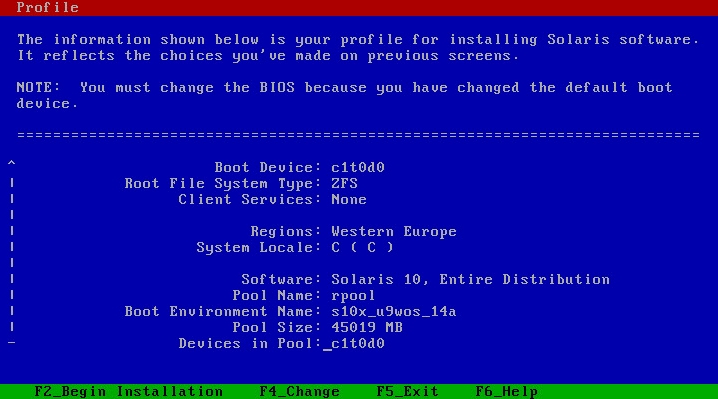This screenshot has height=399, width=718.
Task: Click the Pool Name label
Action: 277,295
